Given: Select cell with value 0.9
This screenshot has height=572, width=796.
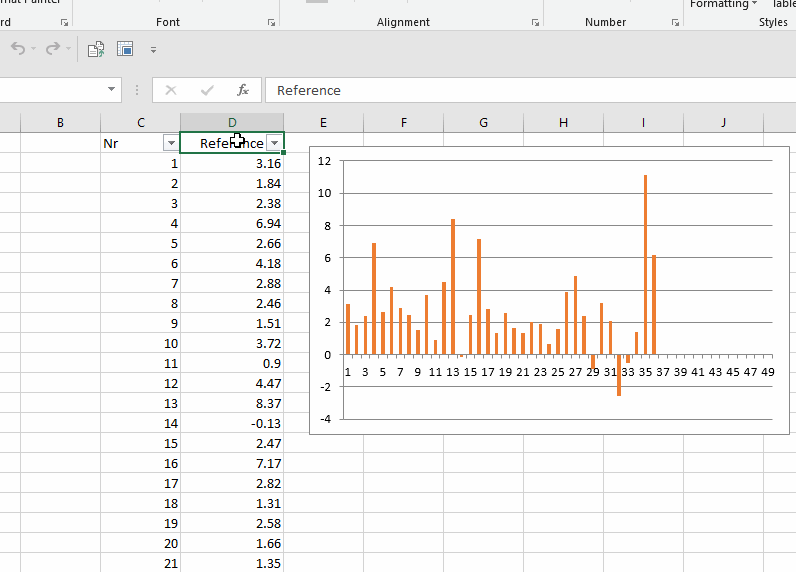Looking at the screenshot, I should pyautogui.click(x=232, y=363).
